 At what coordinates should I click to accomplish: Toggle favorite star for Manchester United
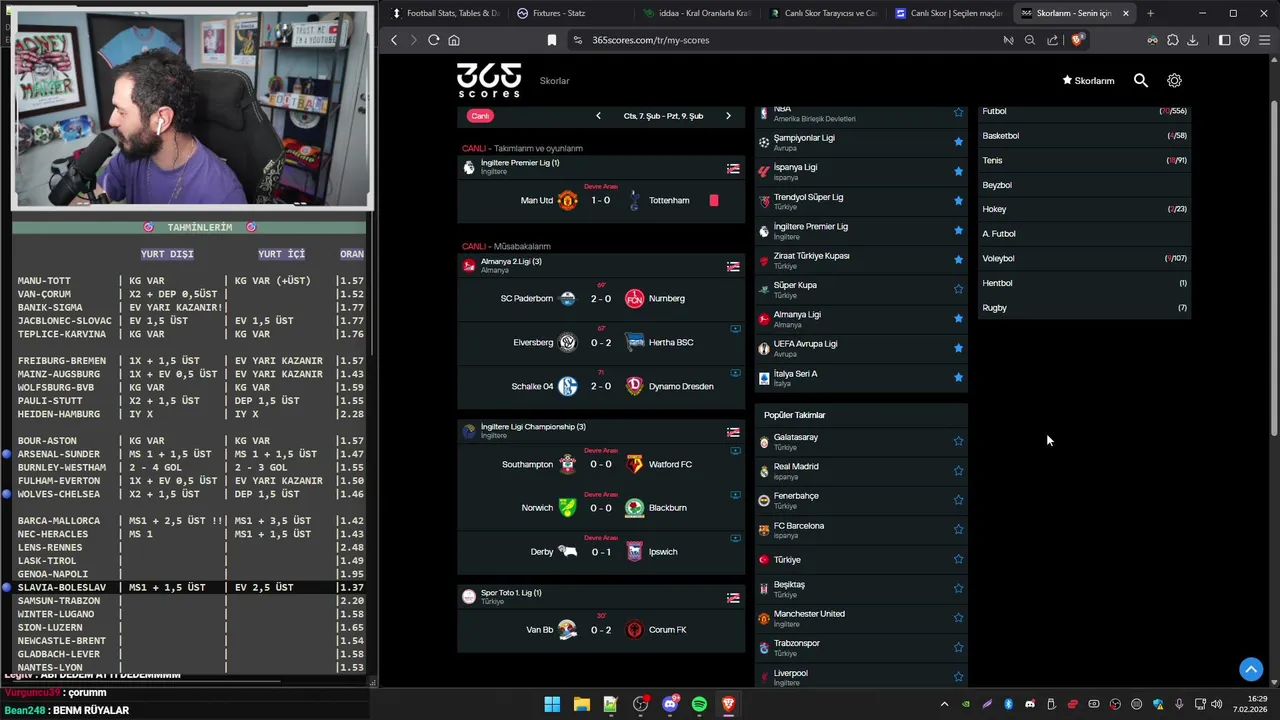coord(958,618)
